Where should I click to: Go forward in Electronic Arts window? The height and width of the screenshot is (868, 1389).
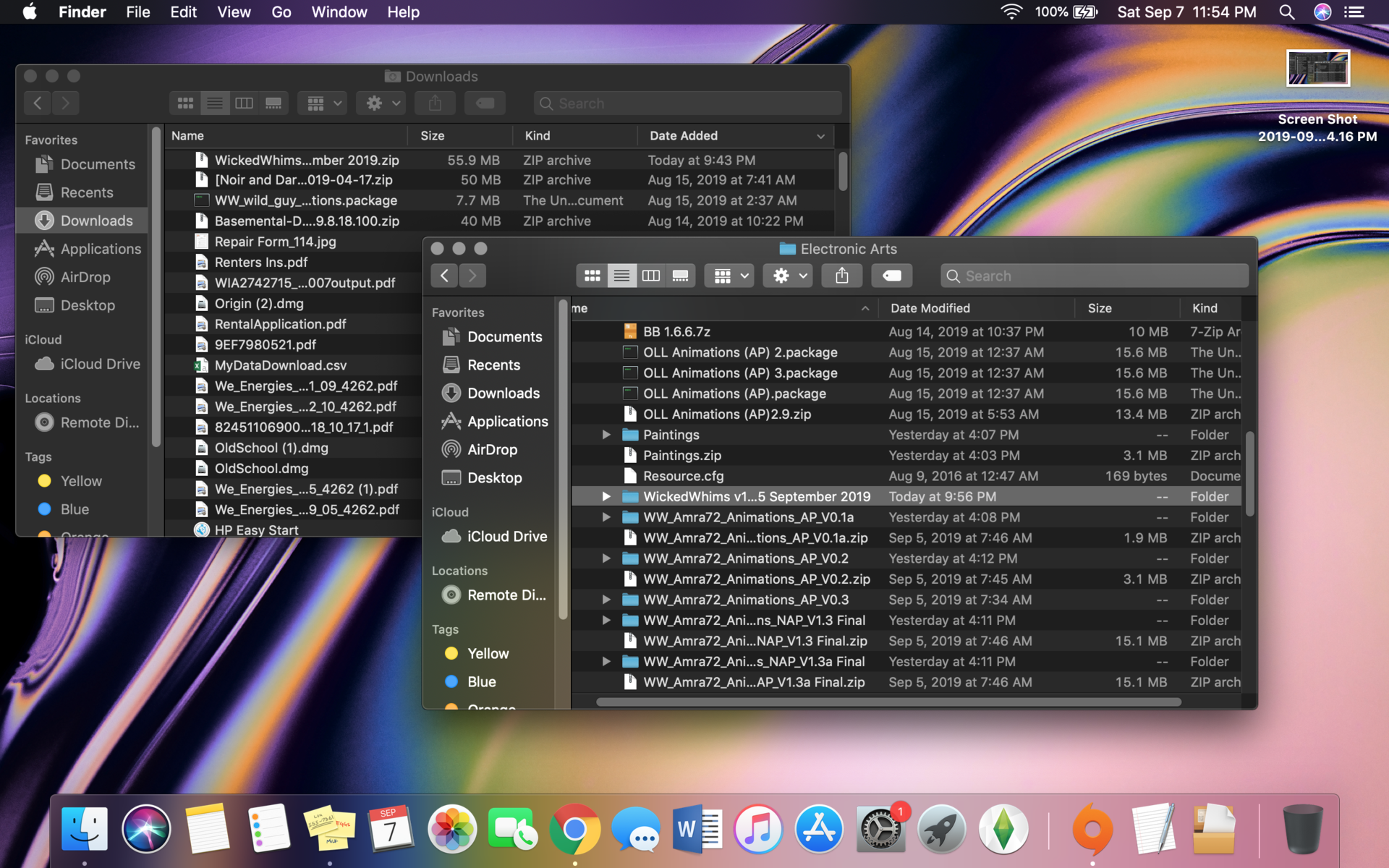click(472, 276)
